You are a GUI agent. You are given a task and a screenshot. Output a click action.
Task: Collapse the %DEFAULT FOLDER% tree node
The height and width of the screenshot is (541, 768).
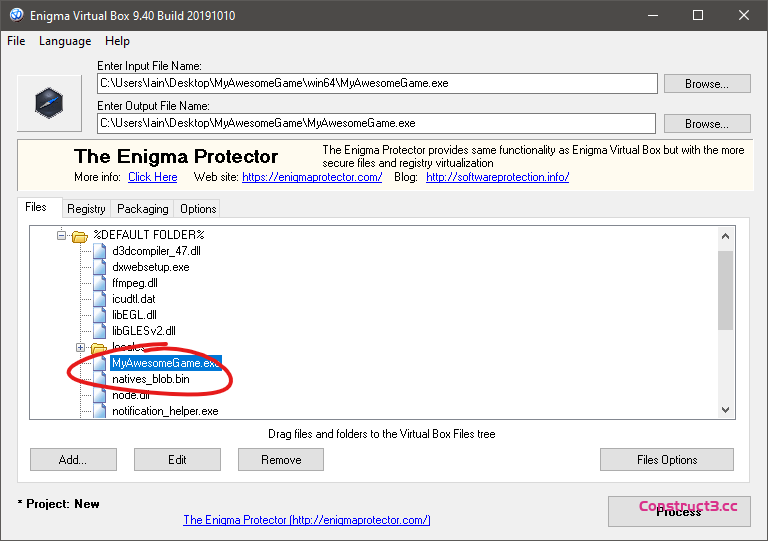pos(62,235)
